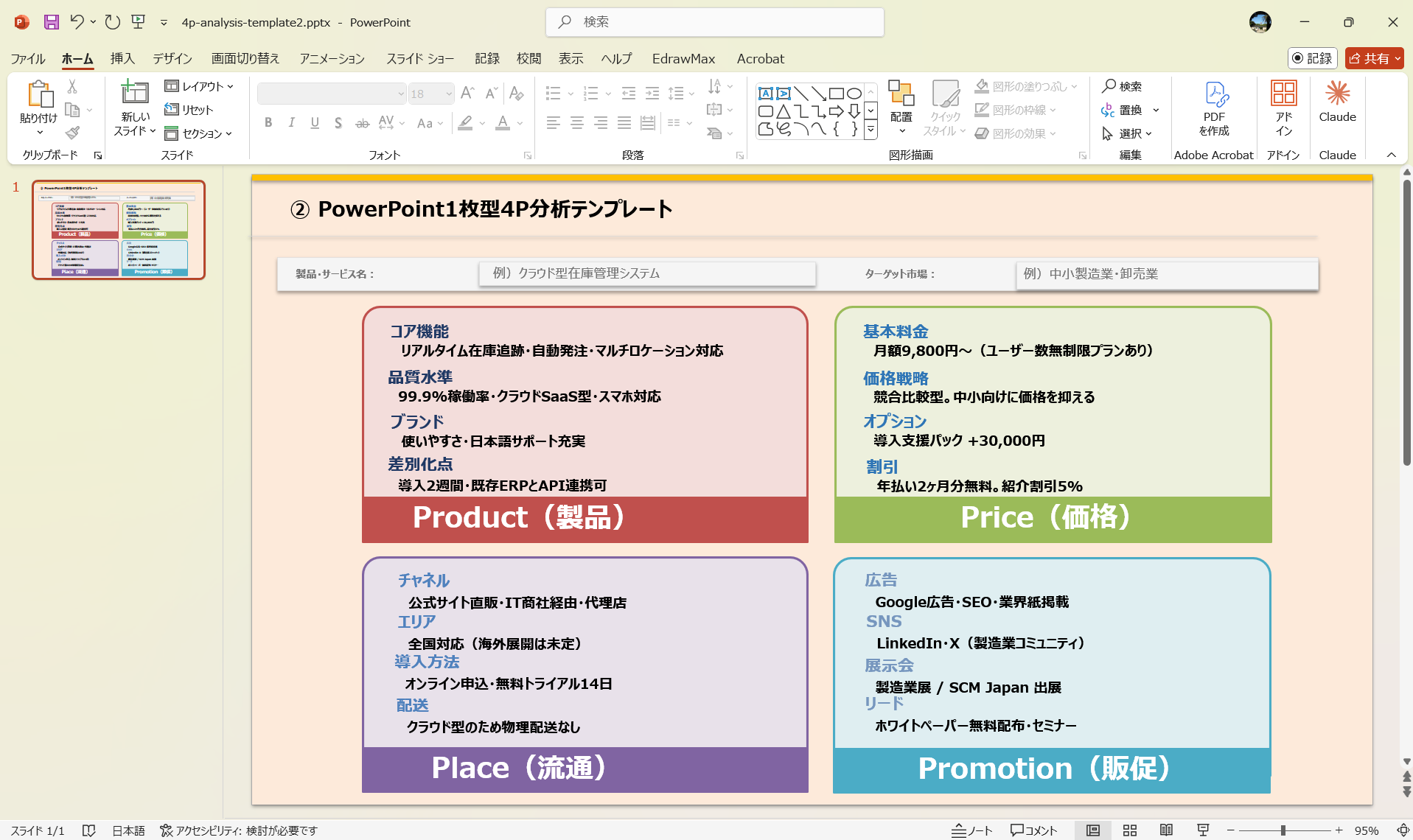Switch to the Insert (挿入) tab

tap(122, 58)
